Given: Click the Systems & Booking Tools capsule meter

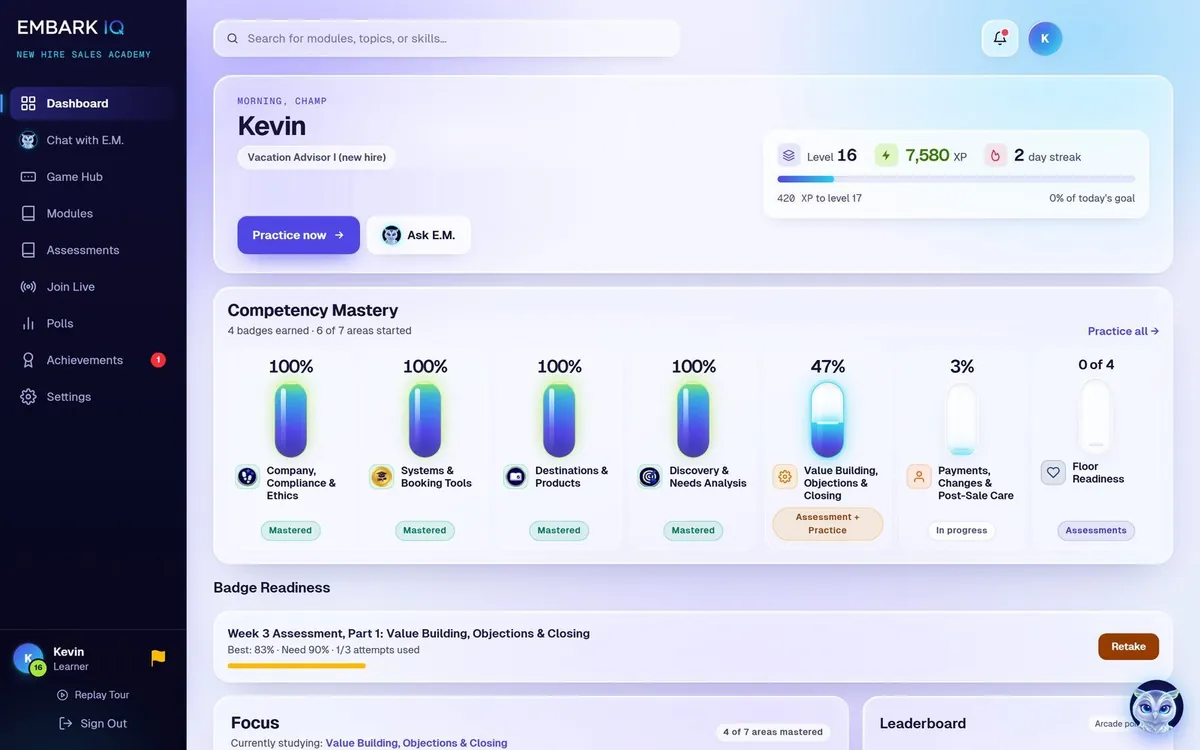Looking at the screenshot, I should (425, 419).
